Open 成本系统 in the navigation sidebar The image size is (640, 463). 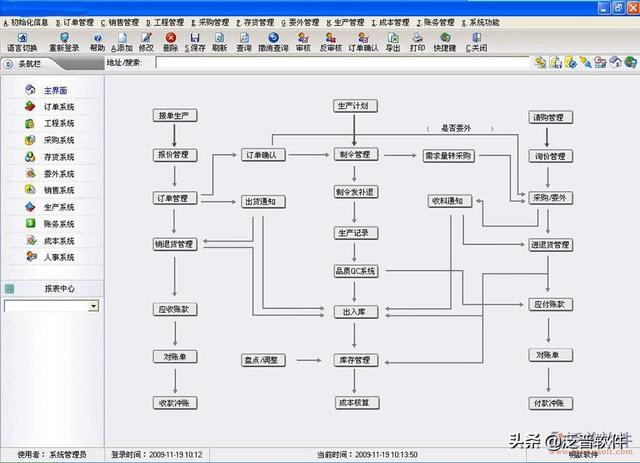coord(59,241)
